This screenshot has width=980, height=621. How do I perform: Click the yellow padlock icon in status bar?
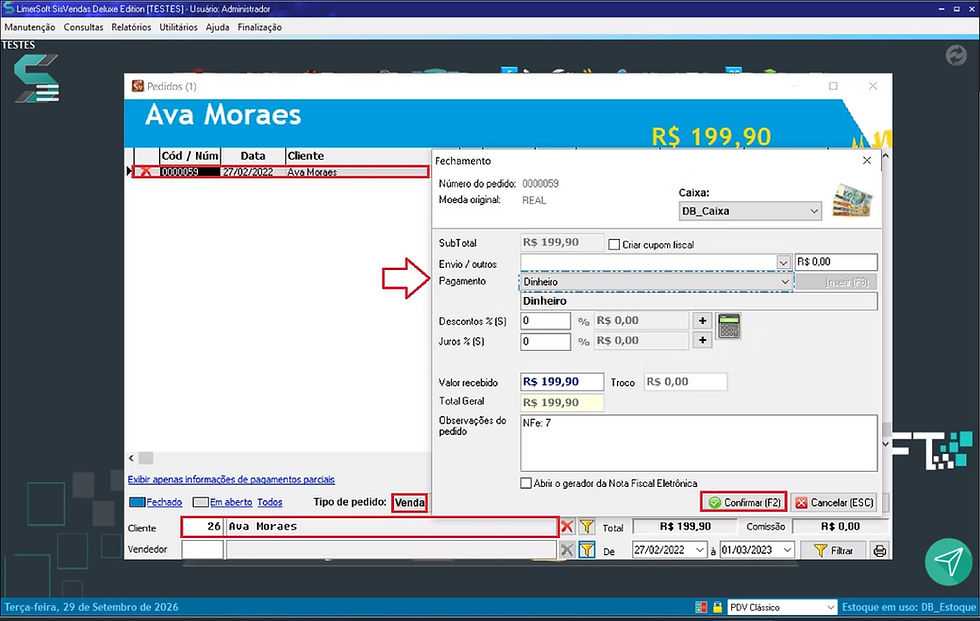pos(718,607)
